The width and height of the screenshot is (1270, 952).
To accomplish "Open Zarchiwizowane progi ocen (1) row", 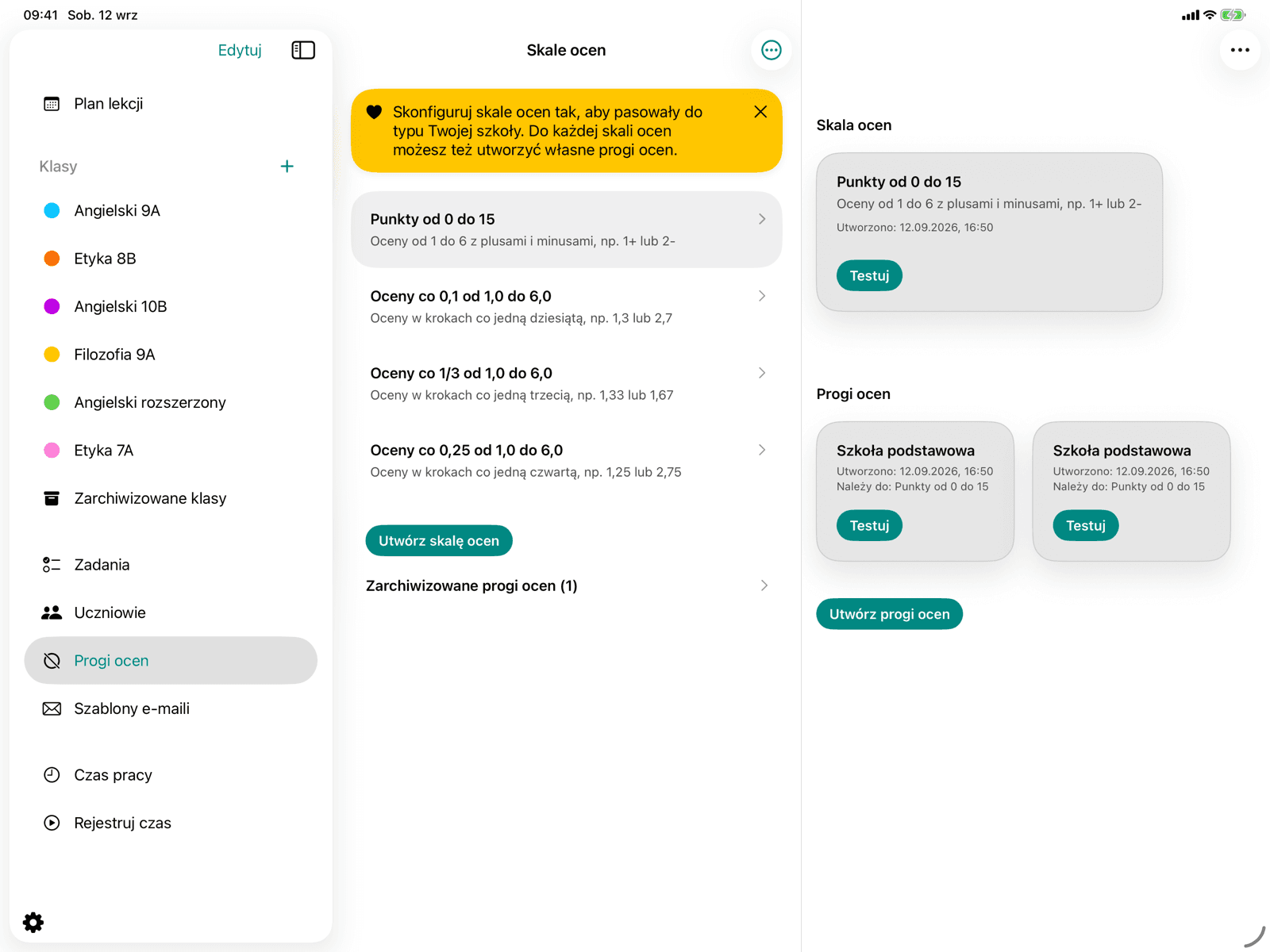I will [x=566, y=585].
